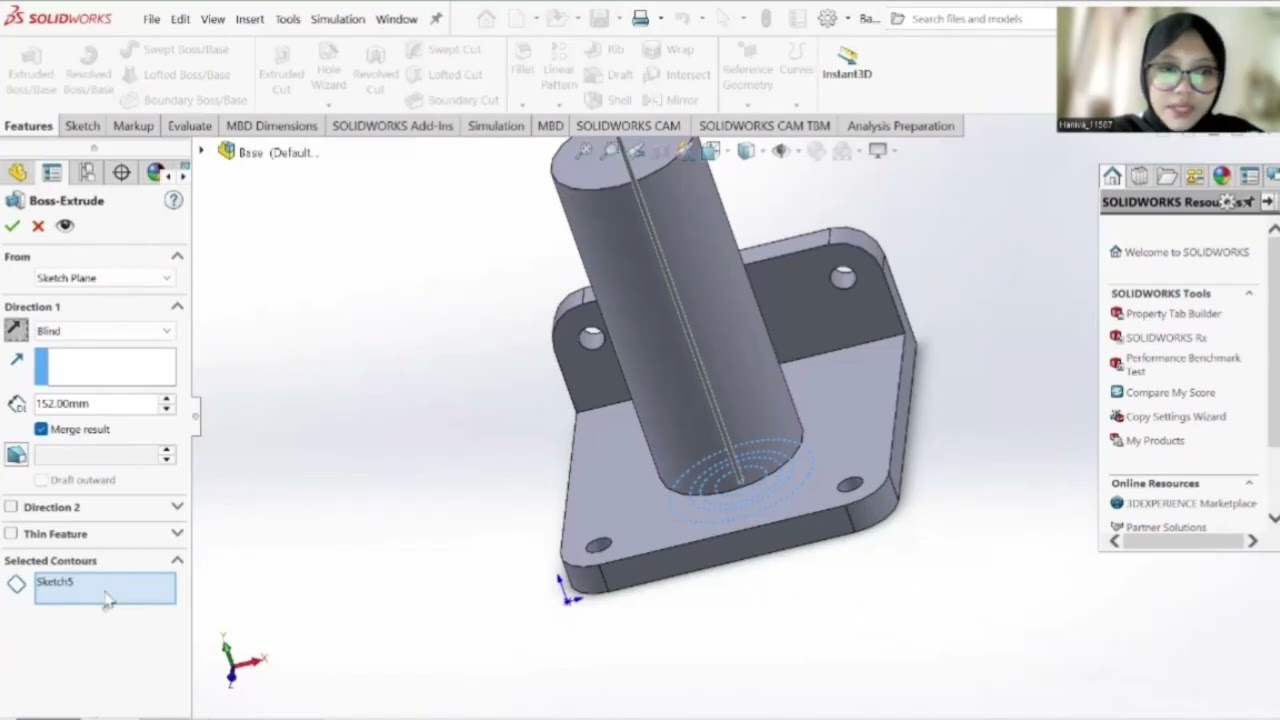This screenshot has height=720, width=1280.
Task: Switch to the Evaluate tab
Action: coord(189,126)
